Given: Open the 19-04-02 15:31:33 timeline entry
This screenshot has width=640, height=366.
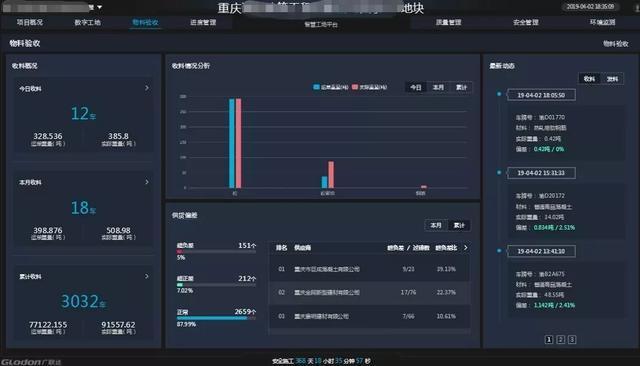Looking at the screenshot, I should point(541,173).
